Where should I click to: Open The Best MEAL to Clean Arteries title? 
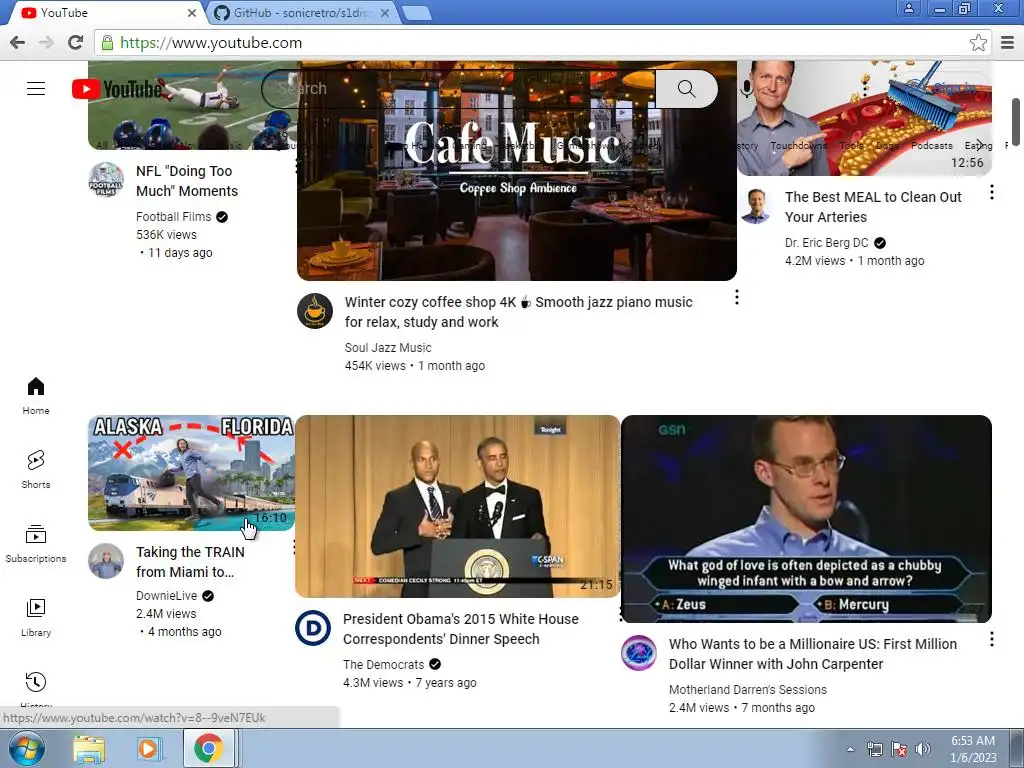coord(873,207)
